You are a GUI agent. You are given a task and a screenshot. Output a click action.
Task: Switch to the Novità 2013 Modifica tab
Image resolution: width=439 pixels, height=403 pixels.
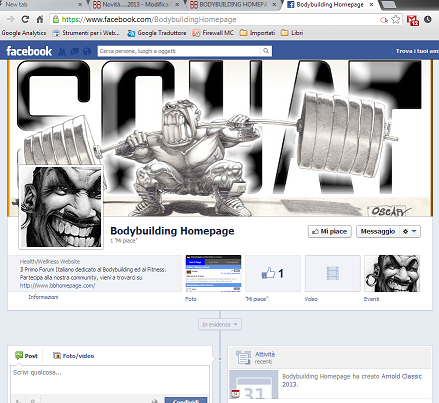pyautogui.click(x=135, y=4)
